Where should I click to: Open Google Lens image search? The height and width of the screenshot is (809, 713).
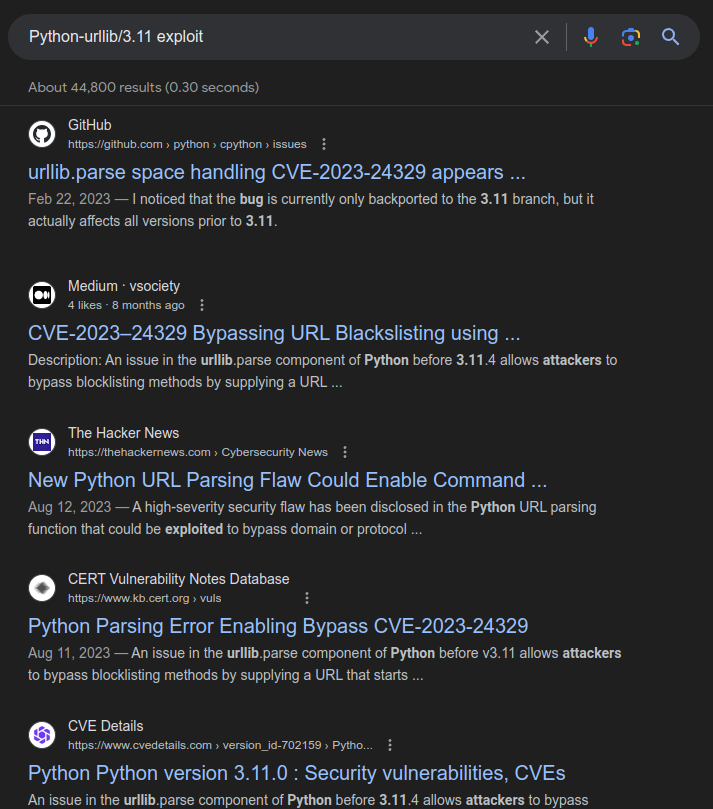630,37
